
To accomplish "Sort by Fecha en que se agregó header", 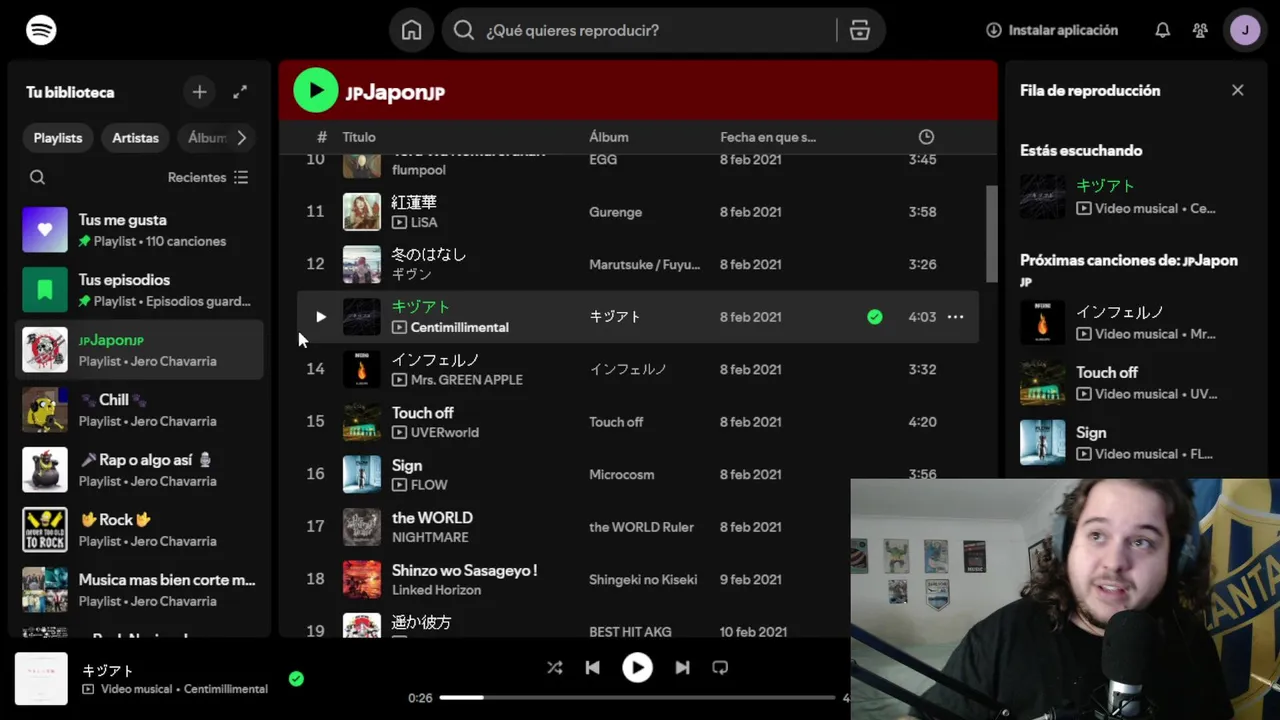I will coord(768,137).
